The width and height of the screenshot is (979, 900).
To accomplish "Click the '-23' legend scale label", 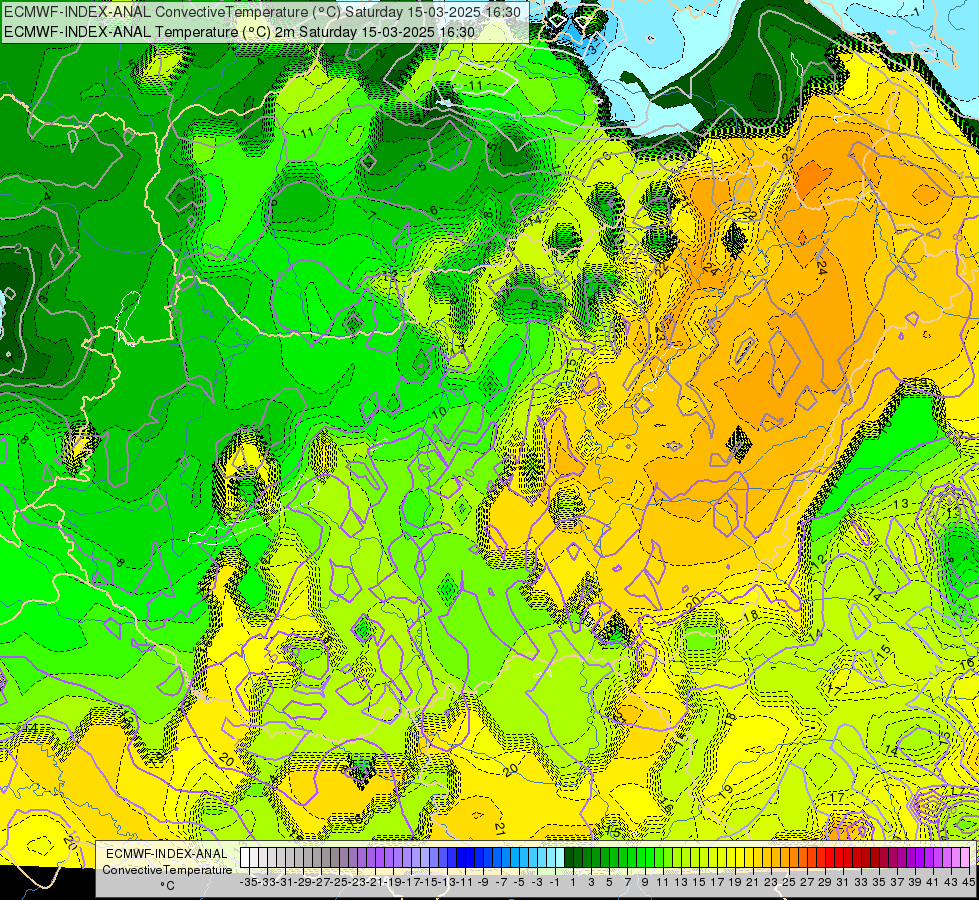I will [357, 883].
